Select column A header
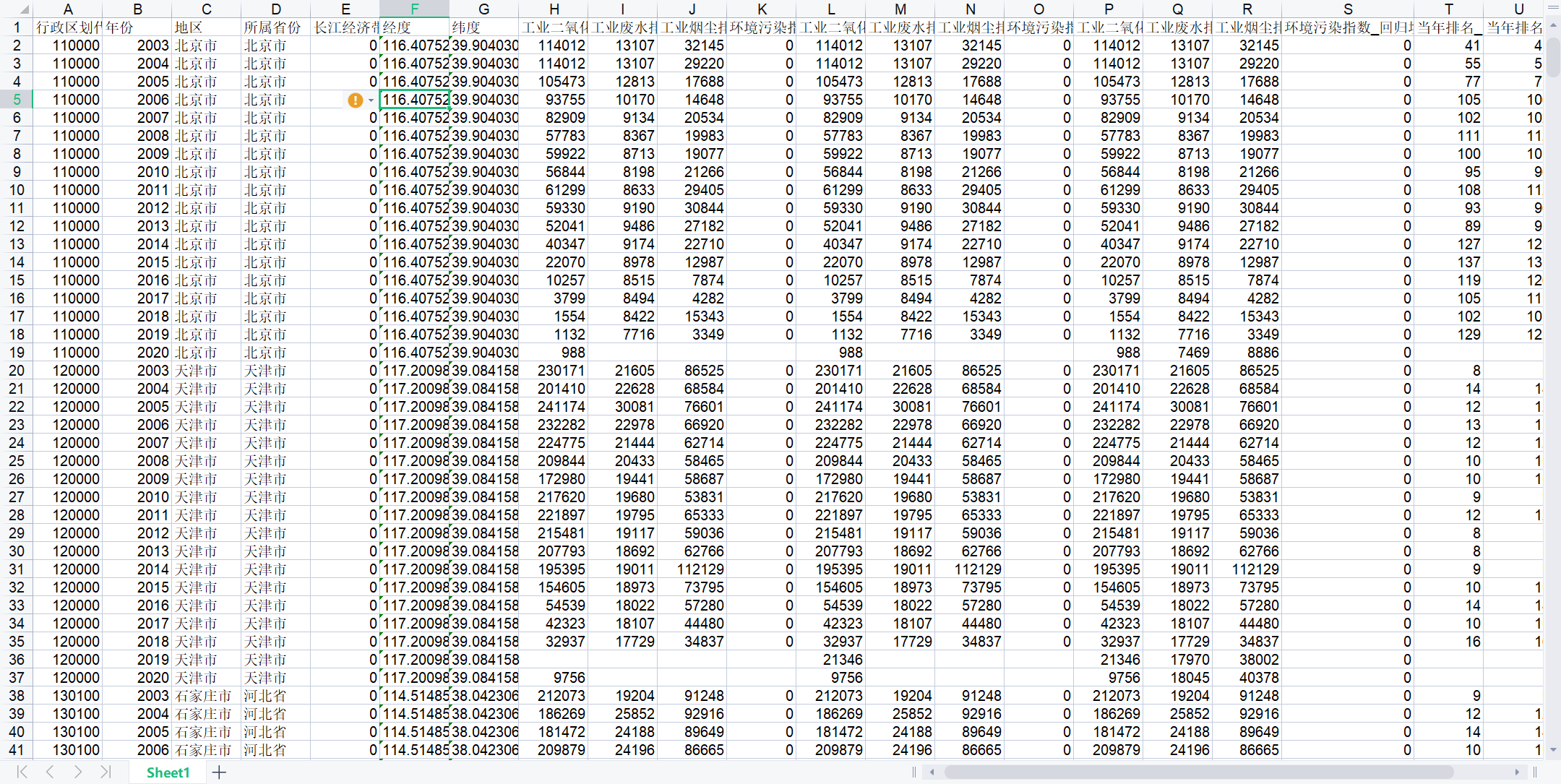Viewport: 1561px width, 784px height. coord(68,9)
